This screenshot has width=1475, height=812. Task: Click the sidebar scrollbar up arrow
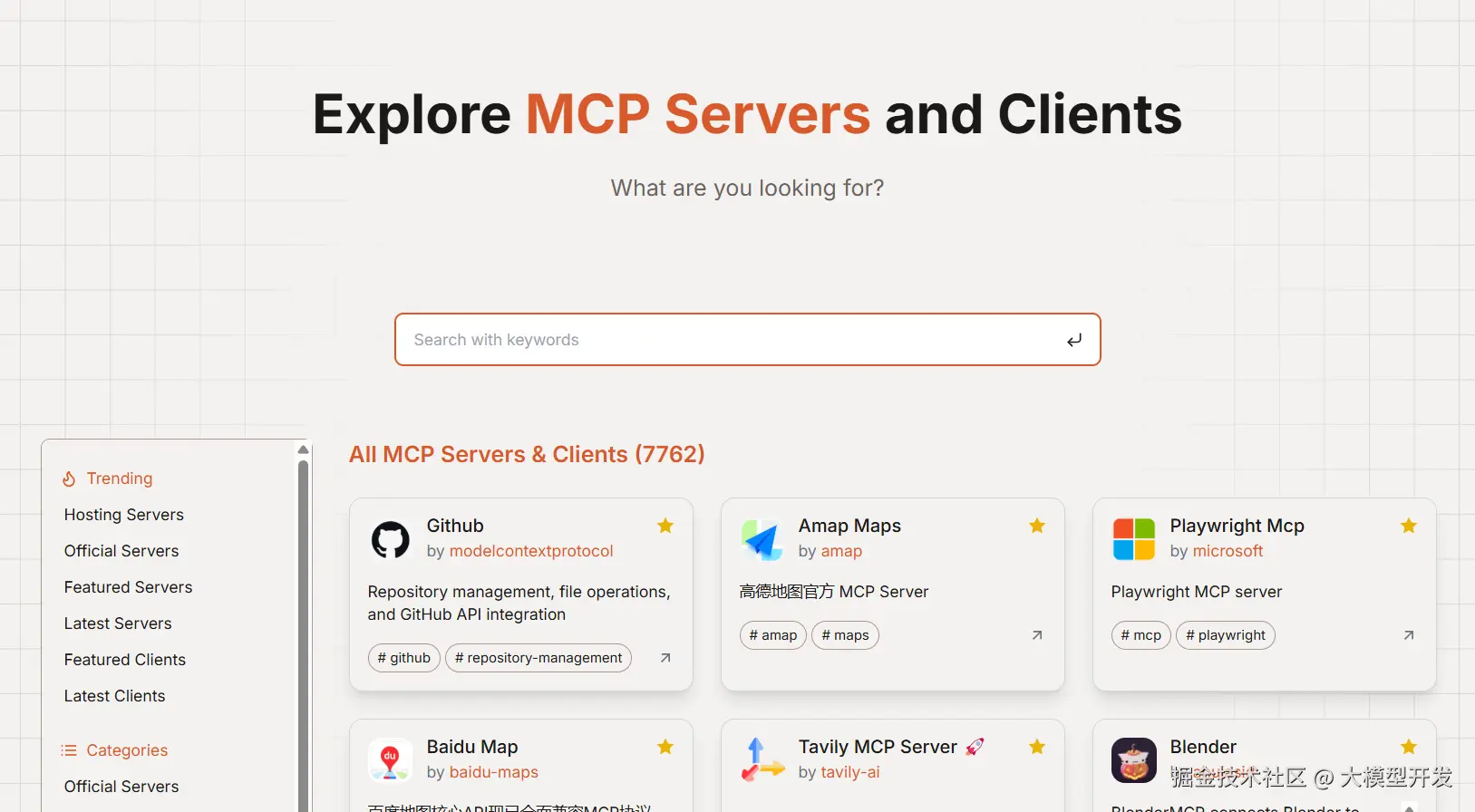304,449
